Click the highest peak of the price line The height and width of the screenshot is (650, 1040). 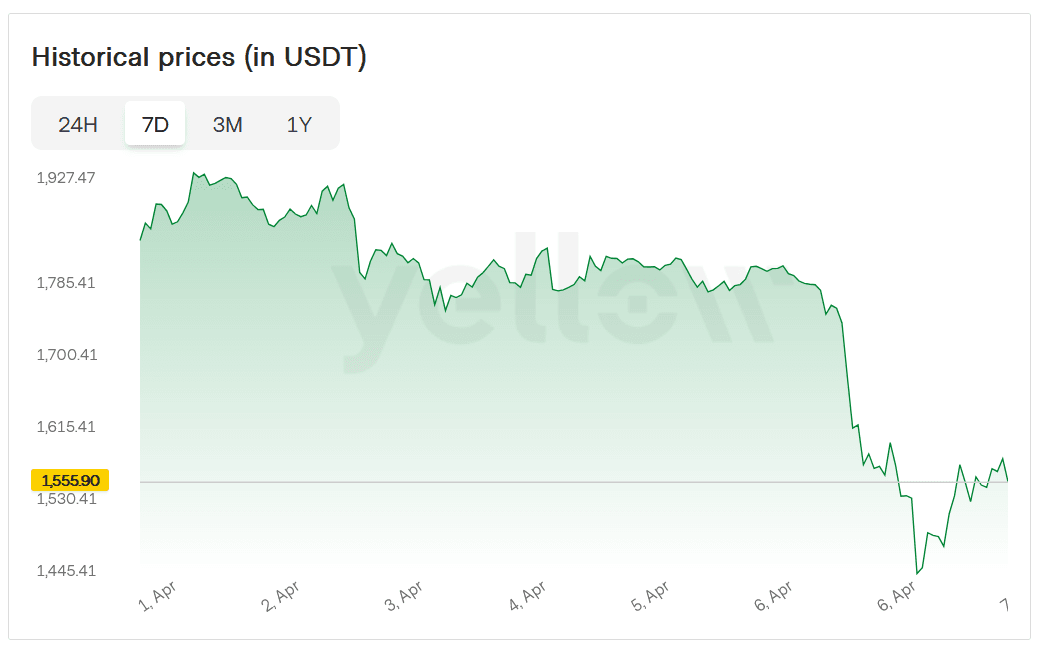click(194, 173)
